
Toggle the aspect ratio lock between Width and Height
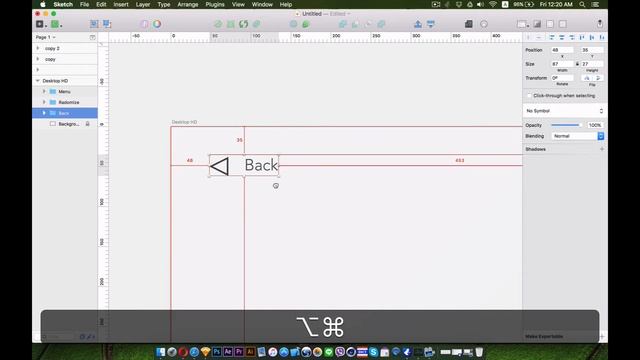[x=577, y=64]
